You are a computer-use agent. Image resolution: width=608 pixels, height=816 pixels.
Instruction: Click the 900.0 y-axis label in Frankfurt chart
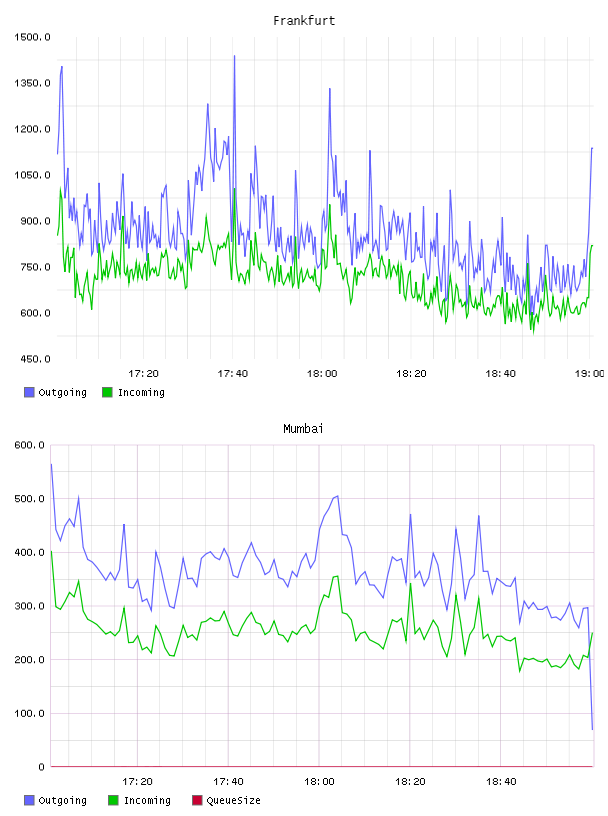[35, 221]
